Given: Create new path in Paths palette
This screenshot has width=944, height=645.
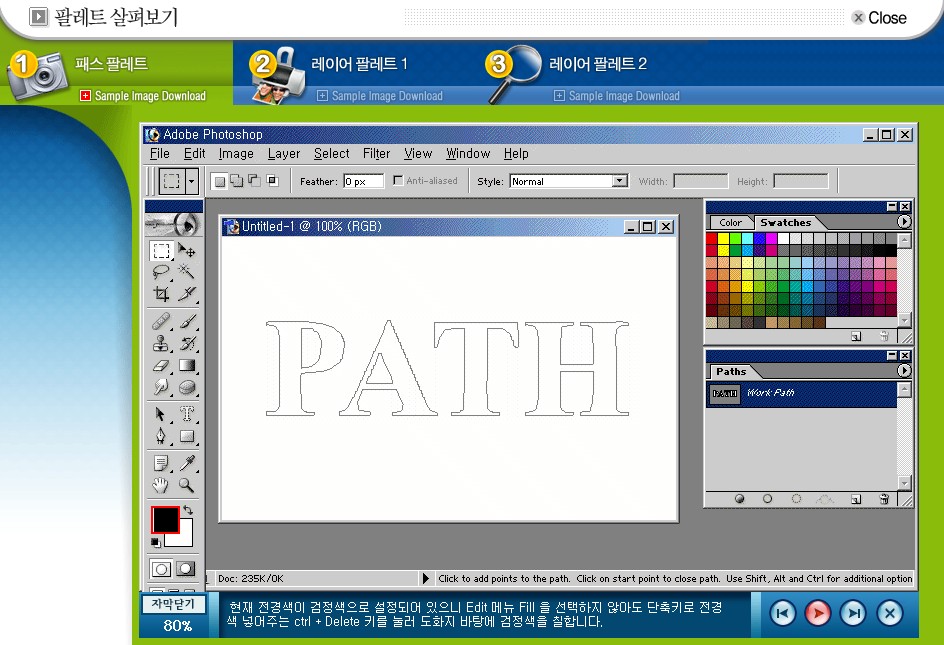Looking at the screenshot, I should [856, 499].
